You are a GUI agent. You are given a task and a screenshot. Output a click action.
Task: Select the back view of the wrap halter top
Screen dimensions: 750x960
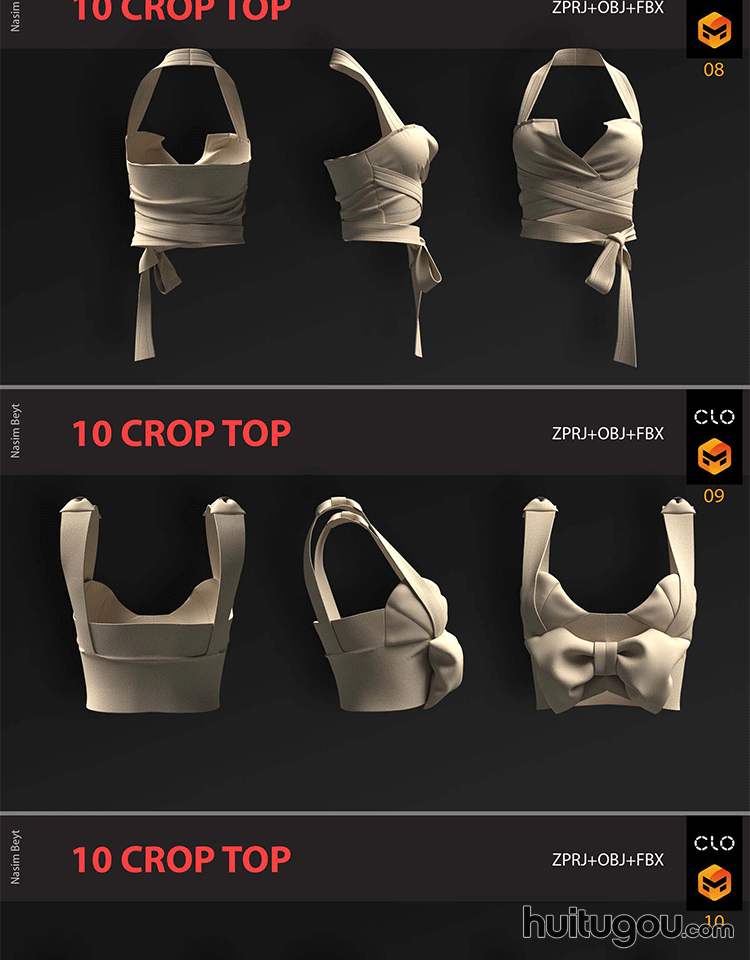click(188, 204)
